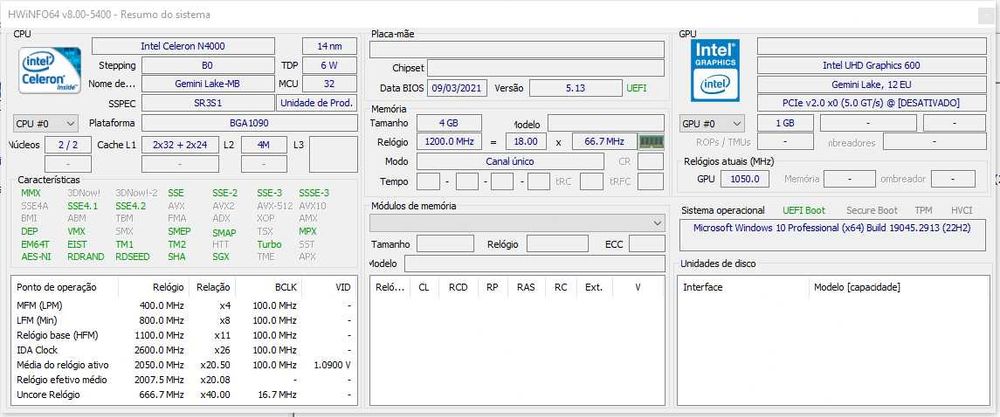Viewport: 1000px width, 417px height.
Task: Expand the Módulos de memória dropdown
Action: [517, 223]
